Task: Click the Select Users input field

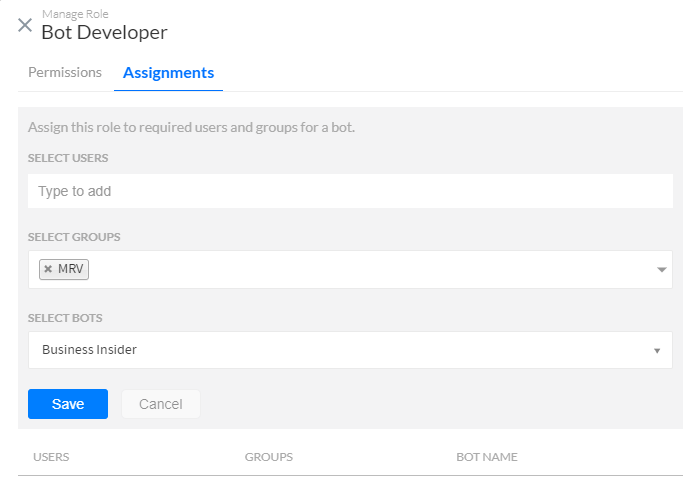Action: click(350, 190)
